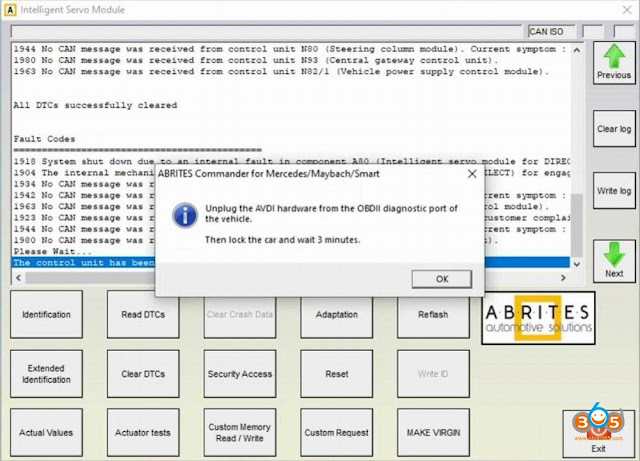Select 'Please Wait...' log line
640x461 pixels.
[53, 252]
